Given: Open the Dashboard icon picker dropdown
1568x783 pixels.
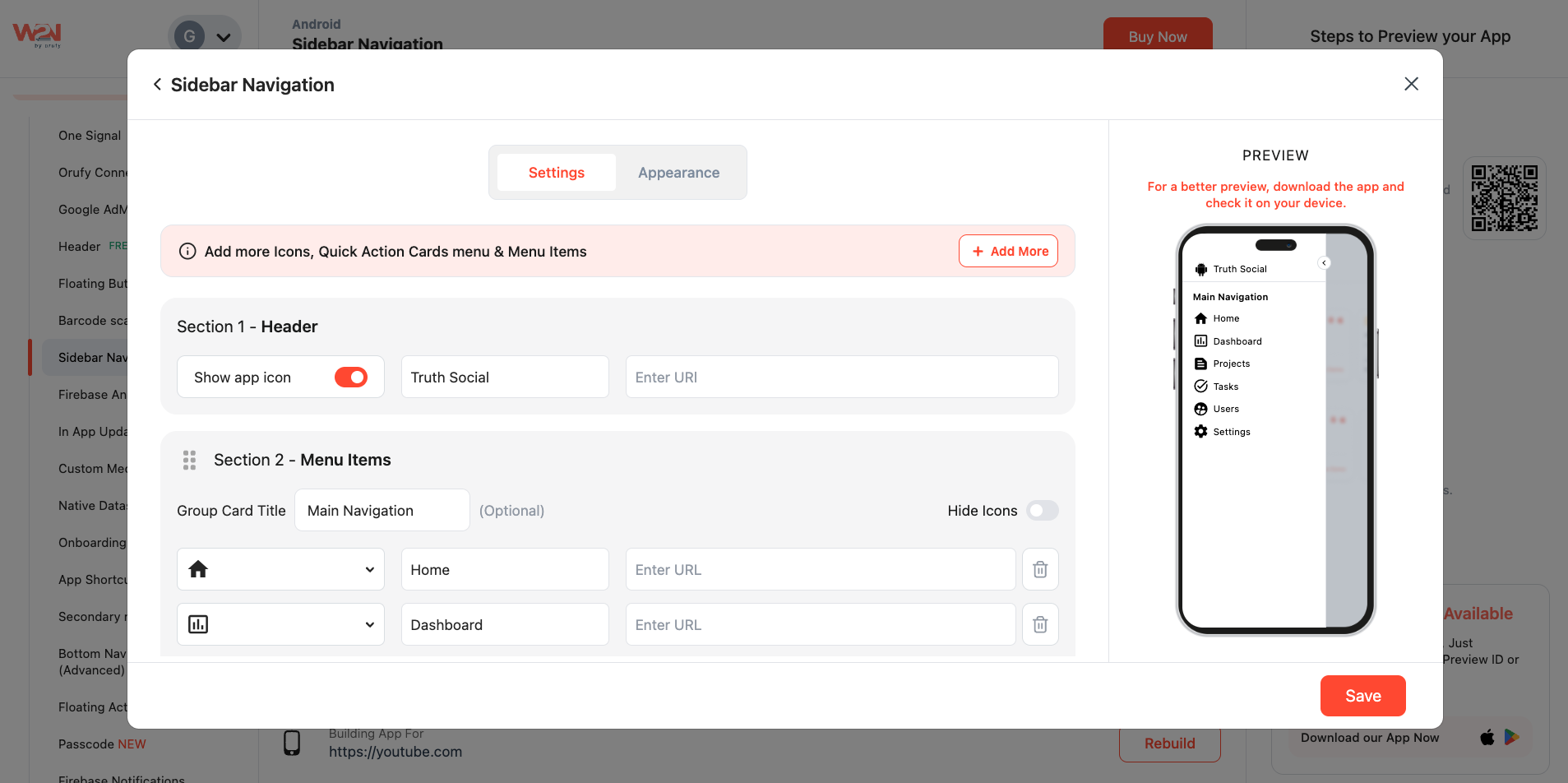Looking at the screenshot, I should tap(280, 624).
